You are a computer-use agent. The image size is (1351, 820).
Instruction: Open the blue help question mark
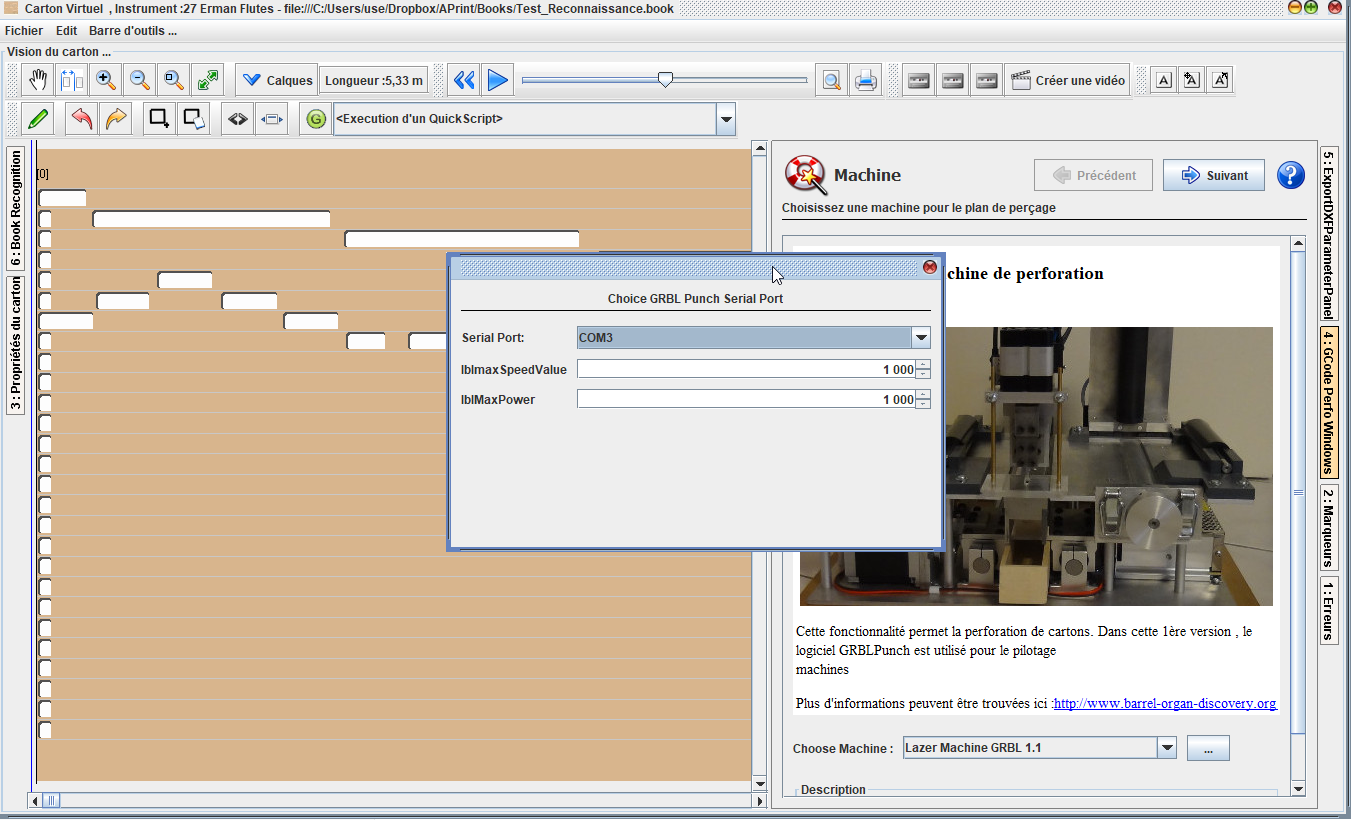(1291, 175)
